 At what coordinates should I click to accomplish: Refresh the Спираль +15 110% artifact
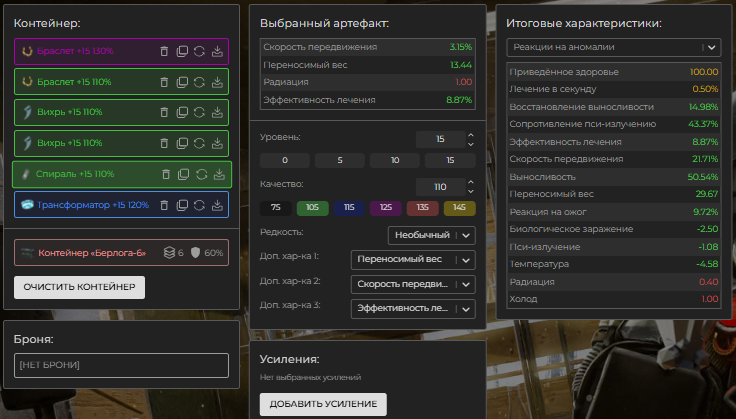click(x=201, y=174)
